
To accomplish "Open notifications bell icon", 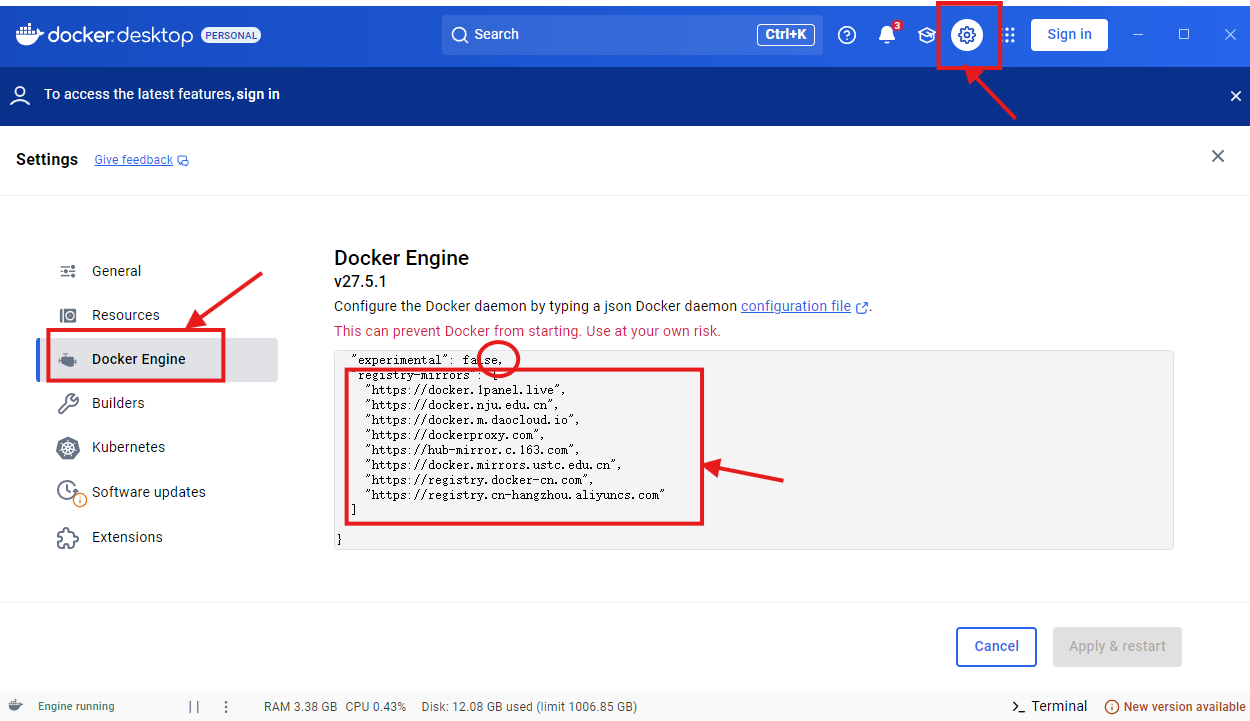I will (887, 35).
